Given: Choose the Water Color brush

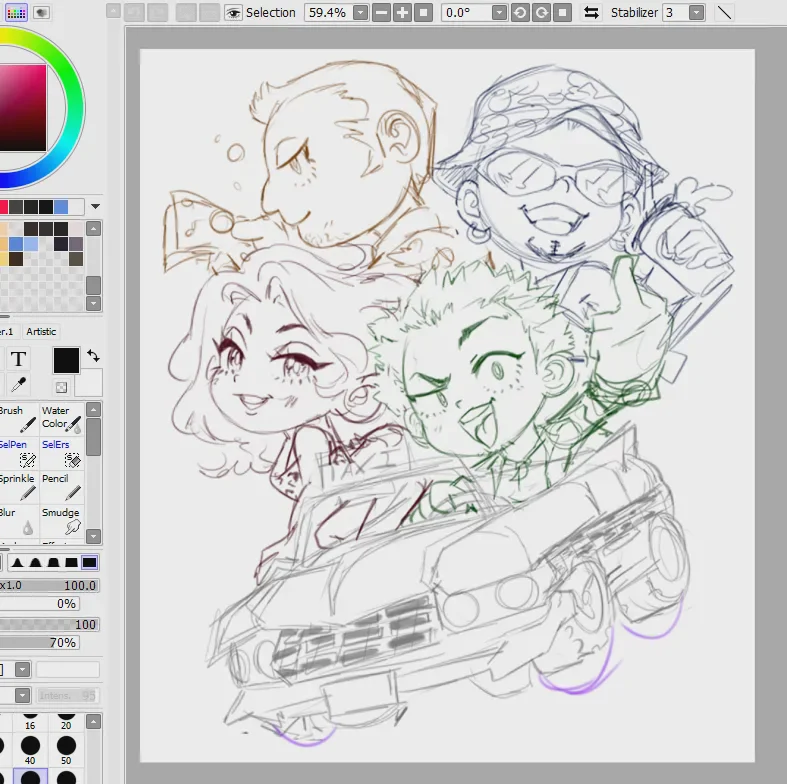Looking at the screenshot, I should tap(61, 418).
